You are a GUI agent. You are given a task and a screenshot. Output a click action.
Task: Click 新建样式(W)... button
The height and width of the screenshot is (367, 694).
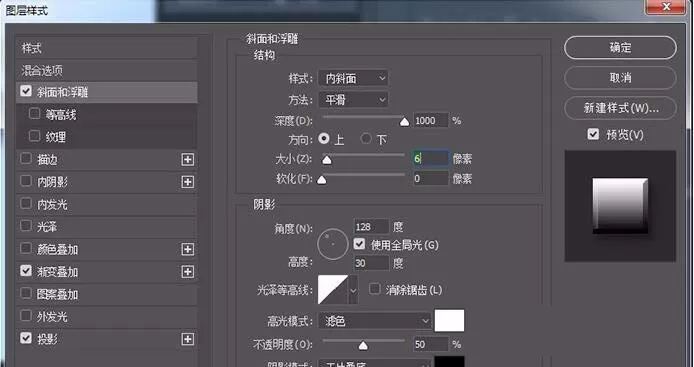coord(620,108)
